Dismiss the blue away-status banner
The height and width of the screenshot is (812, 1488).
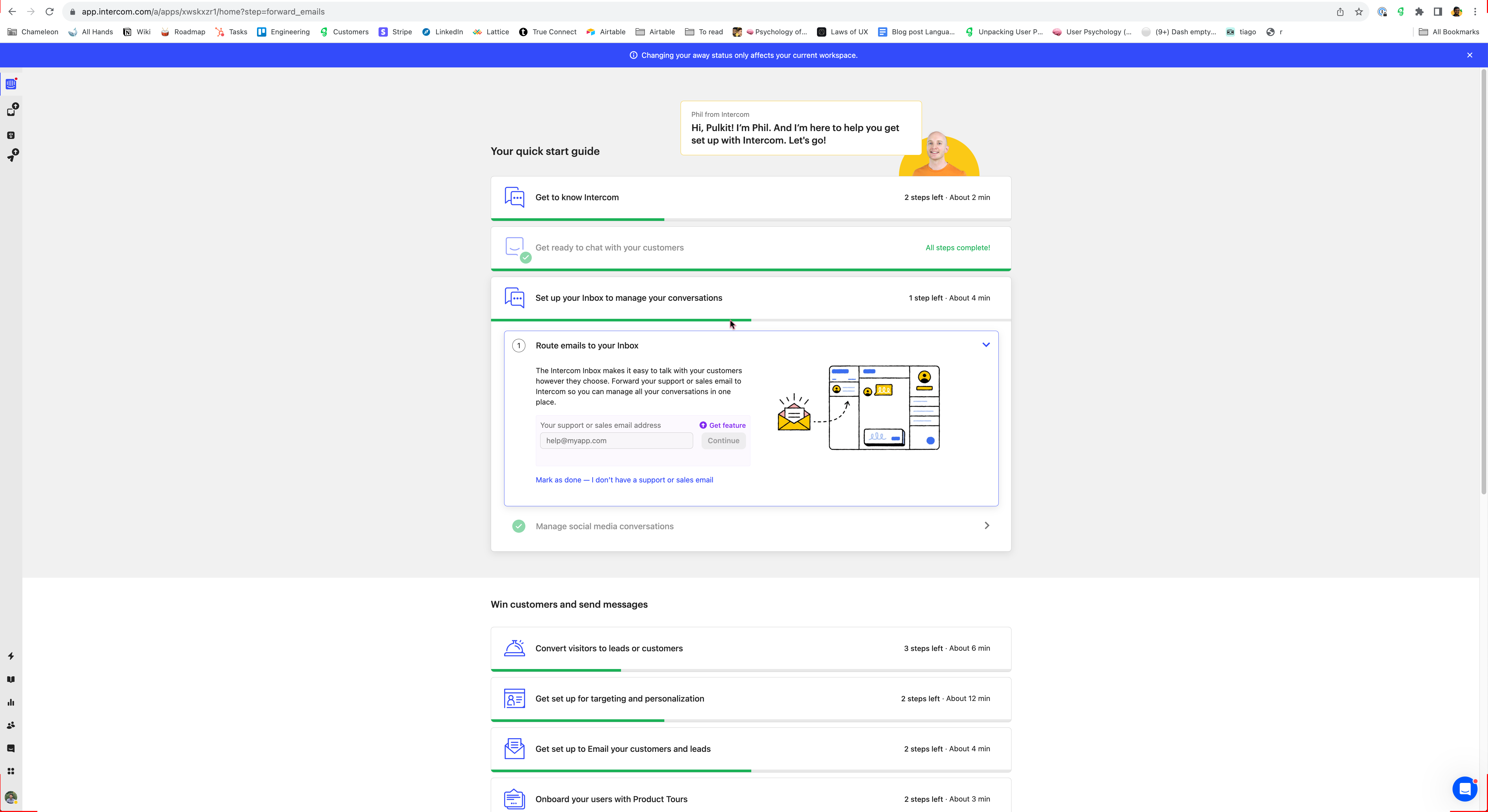(1469, 56)
